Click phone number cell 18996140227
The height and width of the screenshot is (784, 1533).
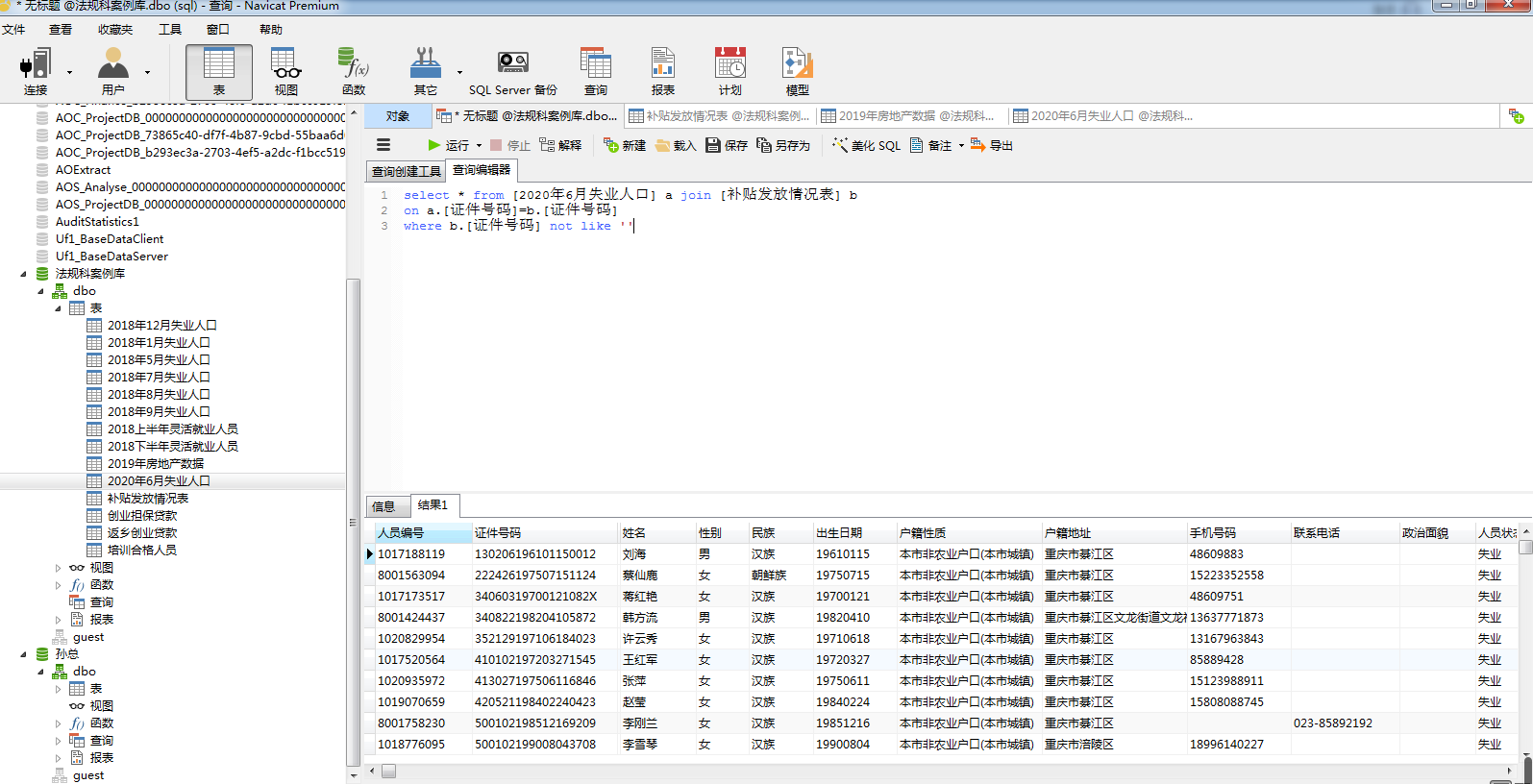1238,745
